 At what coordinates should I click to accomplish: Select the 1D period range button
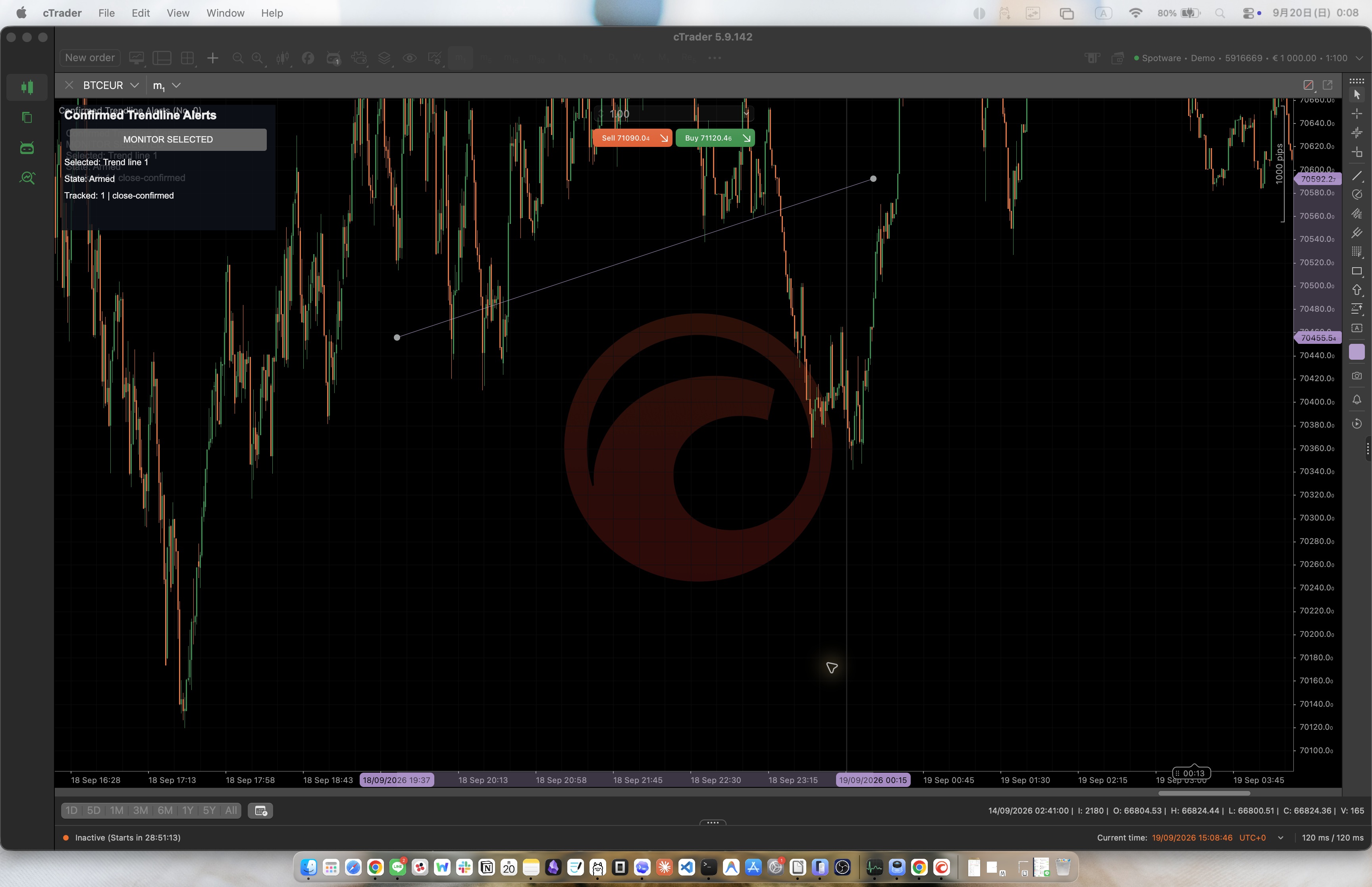pyautogui.click(x=71, y=810)
